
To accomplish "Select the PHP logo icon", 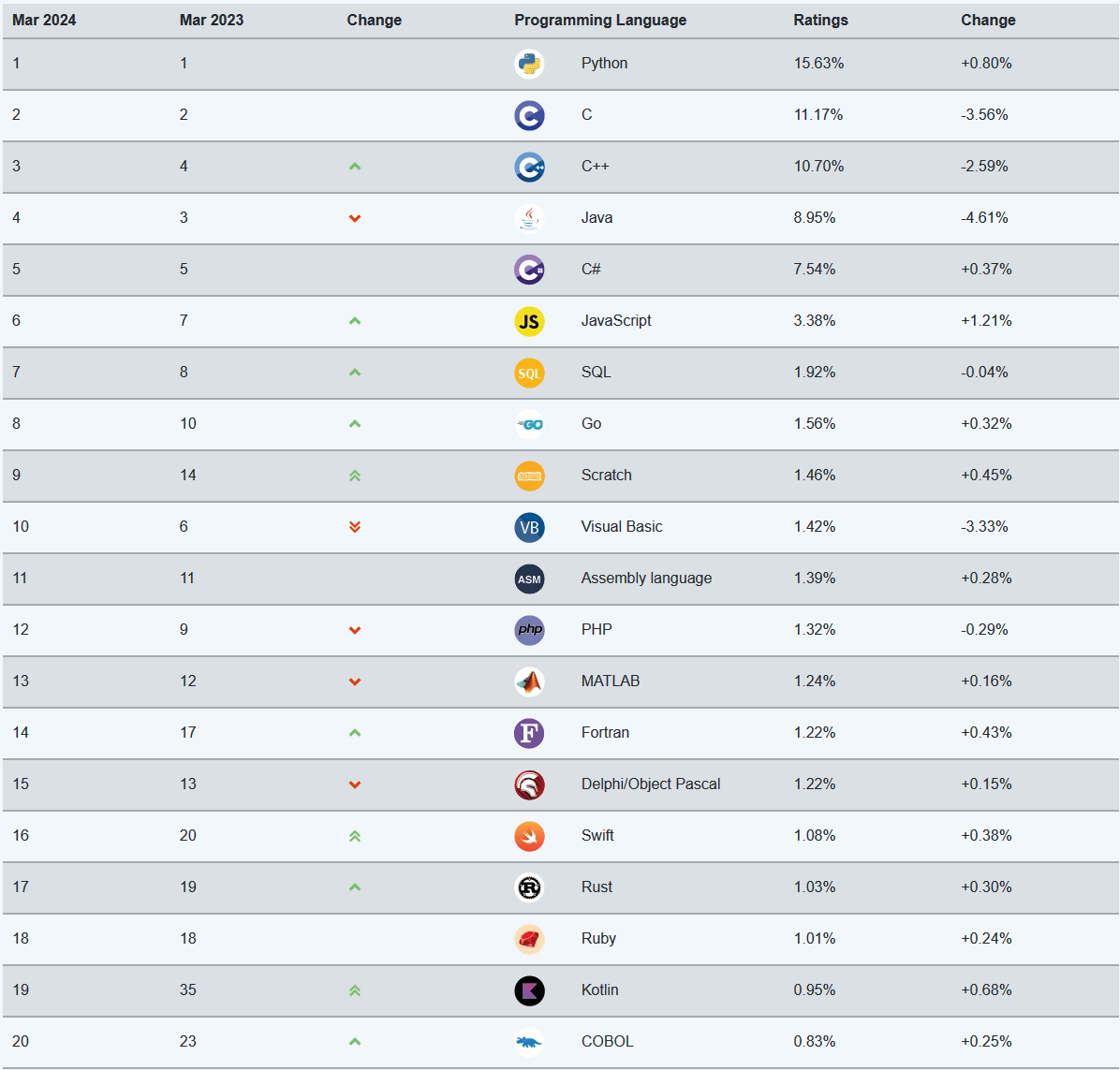I will coord(529,630).
